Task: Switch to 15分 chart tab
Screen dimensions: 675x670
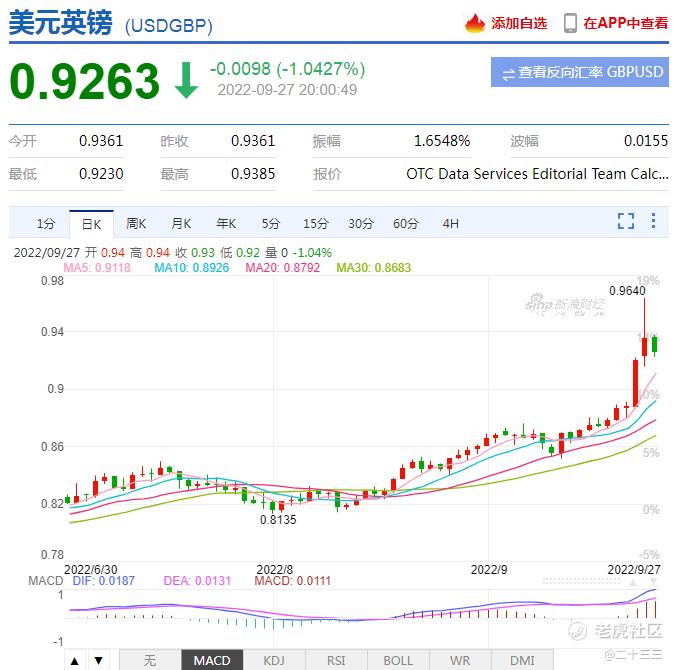Action: (x=316, y=224)
